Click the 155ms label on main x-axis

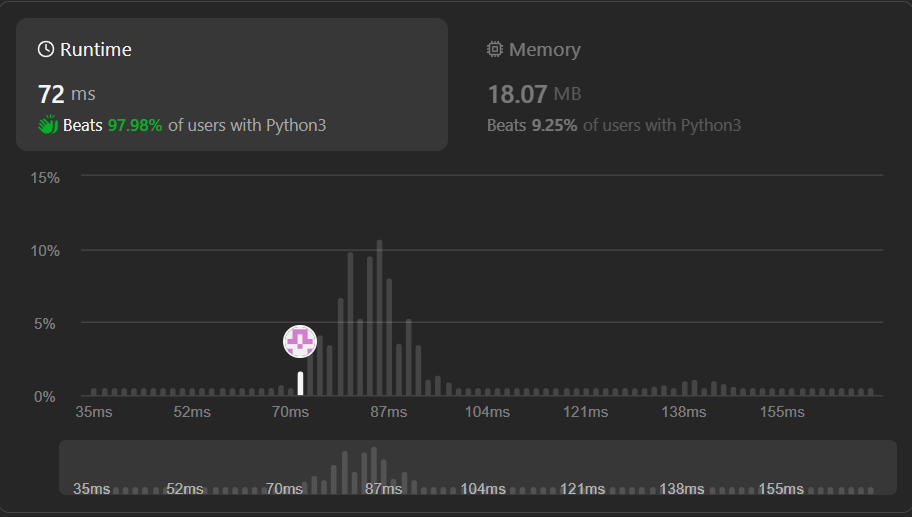[781, 411]
